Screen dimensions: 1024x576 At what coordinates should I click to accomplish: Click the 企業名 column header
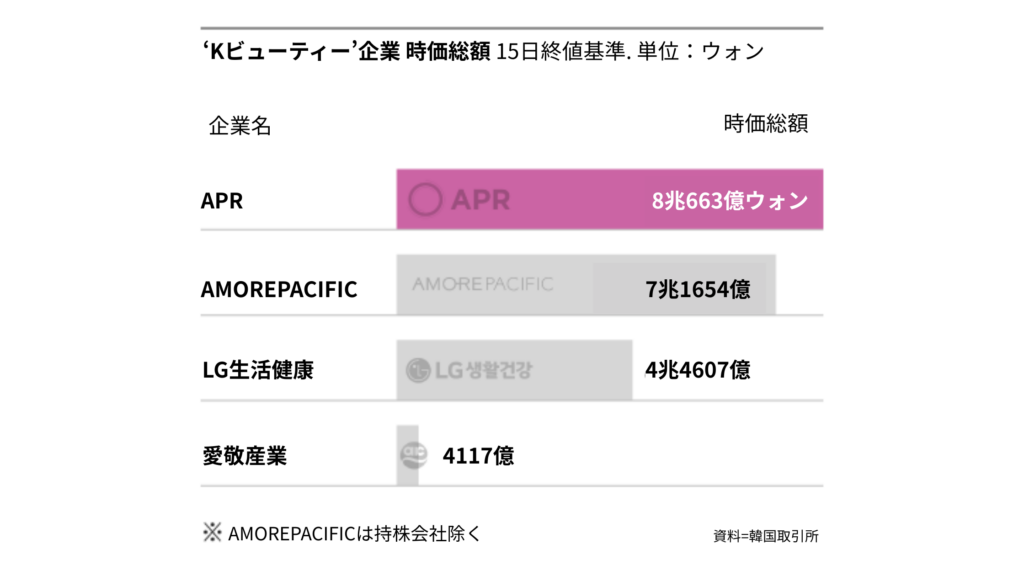[240, 127]
